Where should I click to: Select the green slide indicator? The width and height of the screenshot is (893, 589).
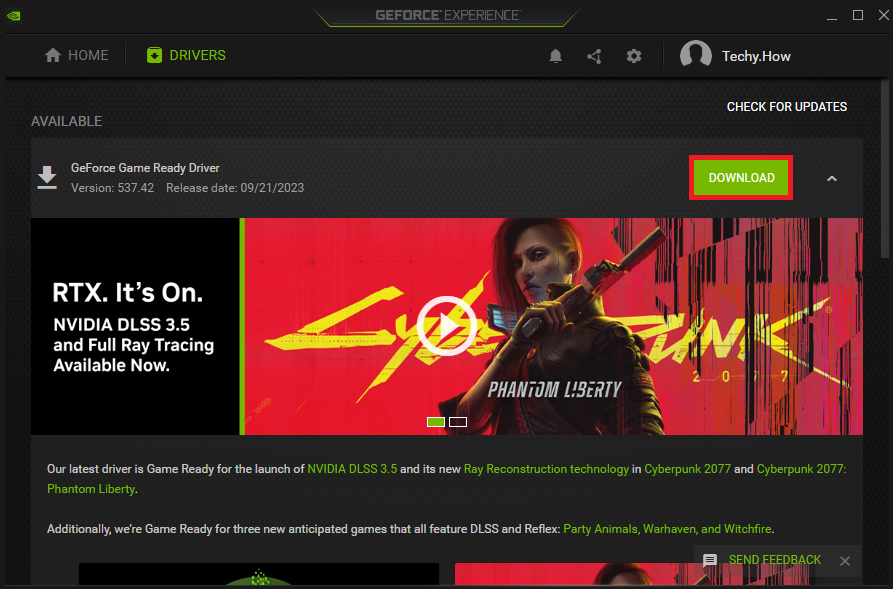click(436, 422)
